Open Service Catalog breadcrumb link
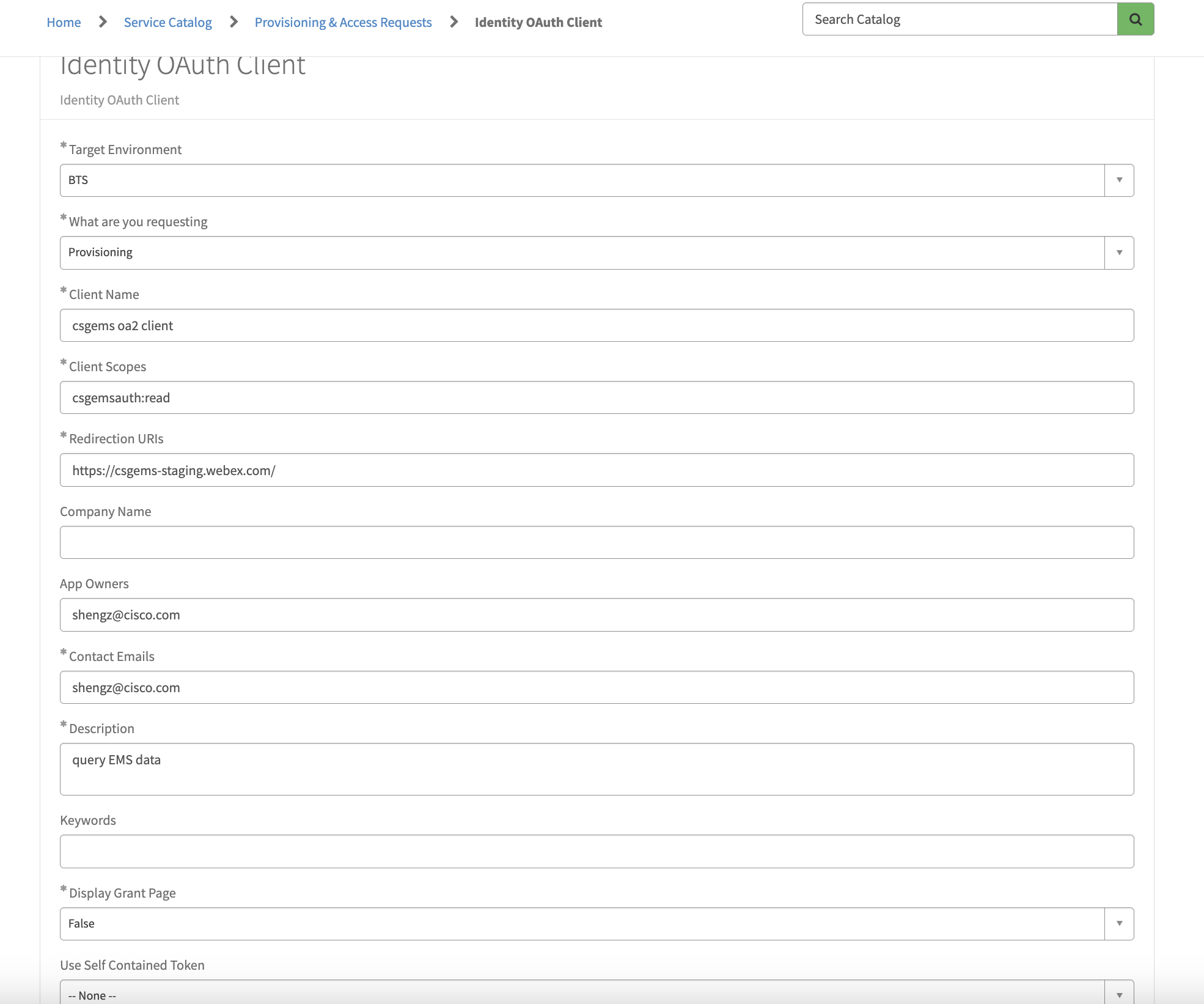The height and width of the screenshot is (1004, 1204). click(x=167, y=23)
